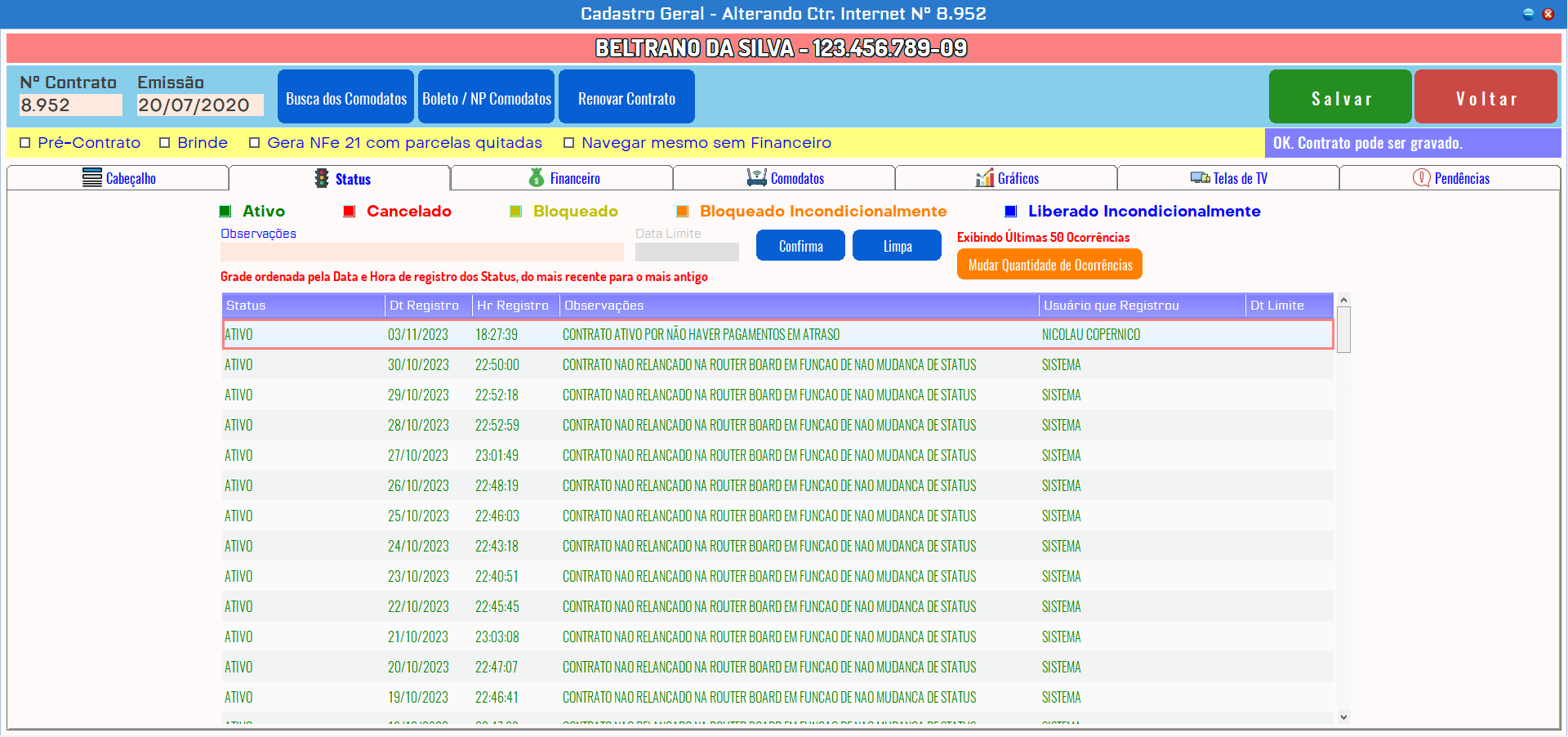
Task: Select the row dated 30/10/2023
Action: (777, 364)
